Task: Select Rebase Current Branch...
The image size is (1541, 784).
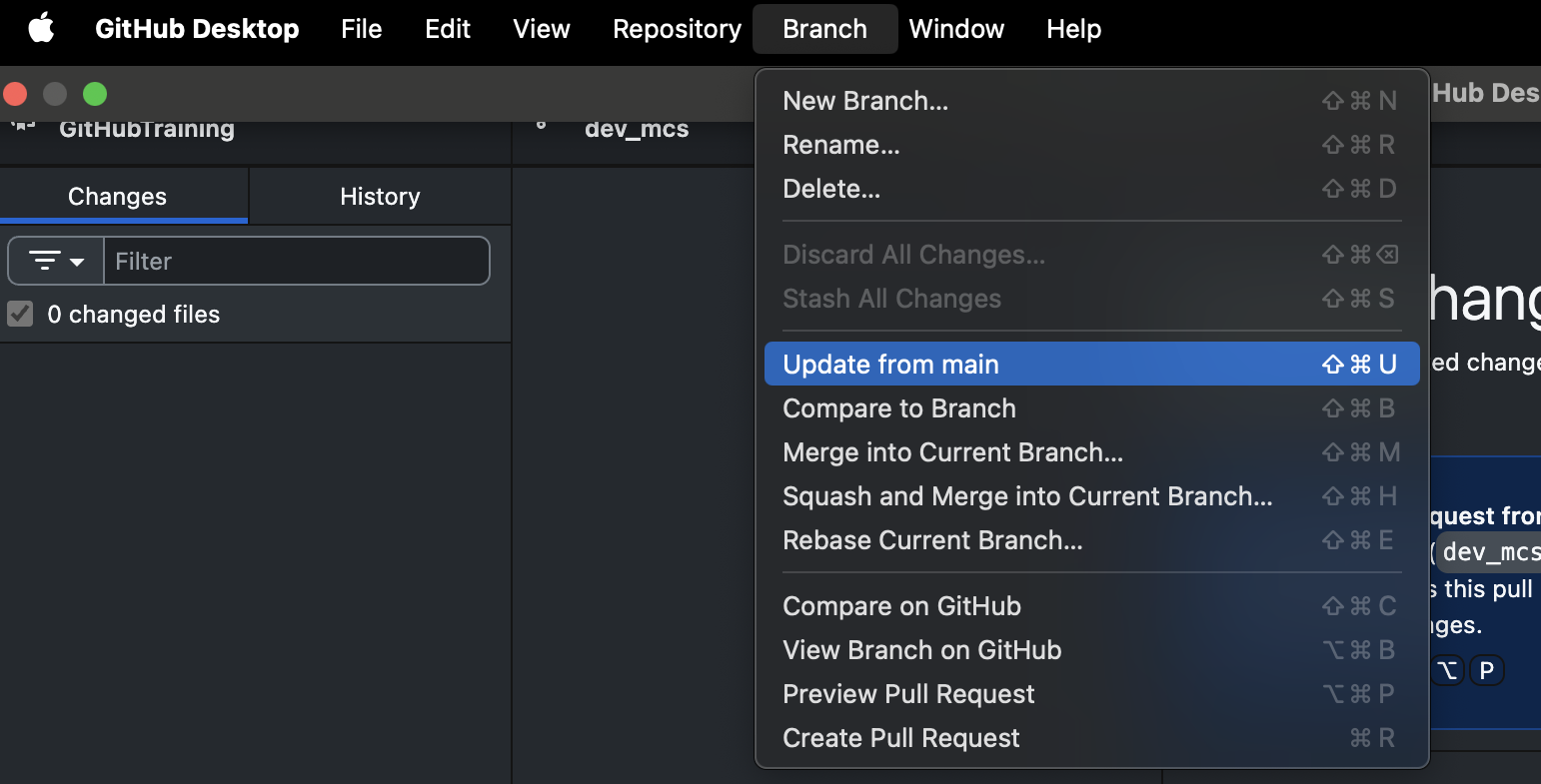Action: 932,540
